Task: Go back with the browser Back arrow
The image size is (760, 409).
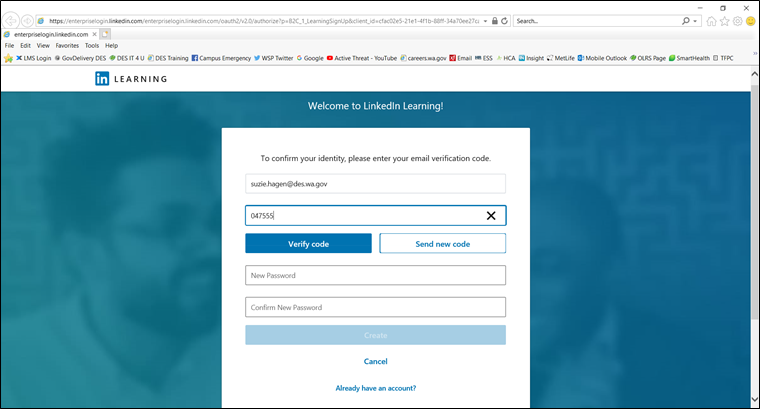Action: [10, 21]
